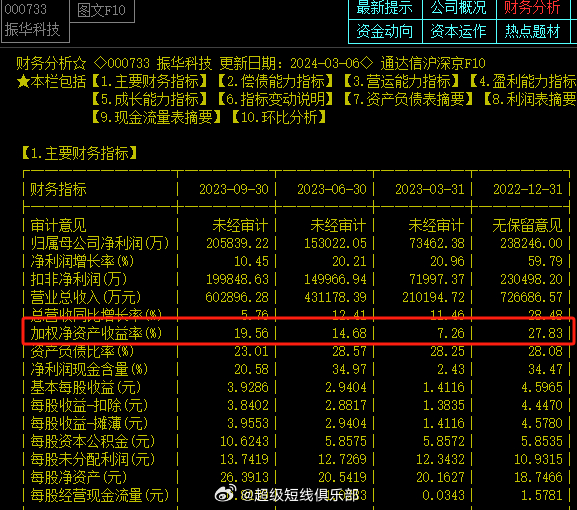The width and height of the screenshot is (577, 510).
Task: Click the 每股收益-扣除(元) row label
Action: (x=89, y=405)
